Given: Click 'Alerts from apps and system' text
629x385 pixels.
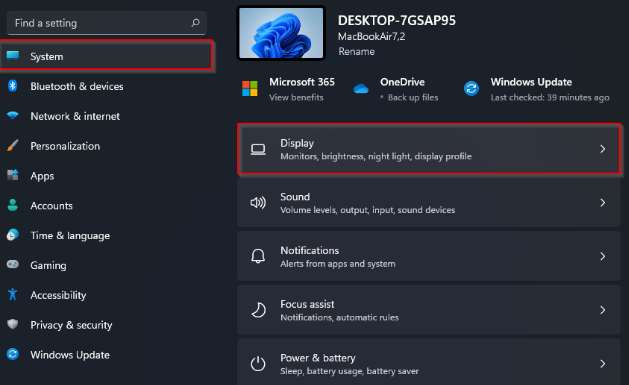Looking at the screenshot, I should click(338, 264).
